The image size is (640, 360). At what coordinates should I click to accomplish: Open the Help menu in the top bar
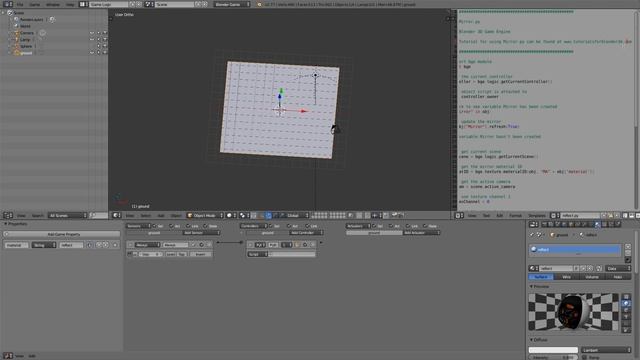point(70,4)
